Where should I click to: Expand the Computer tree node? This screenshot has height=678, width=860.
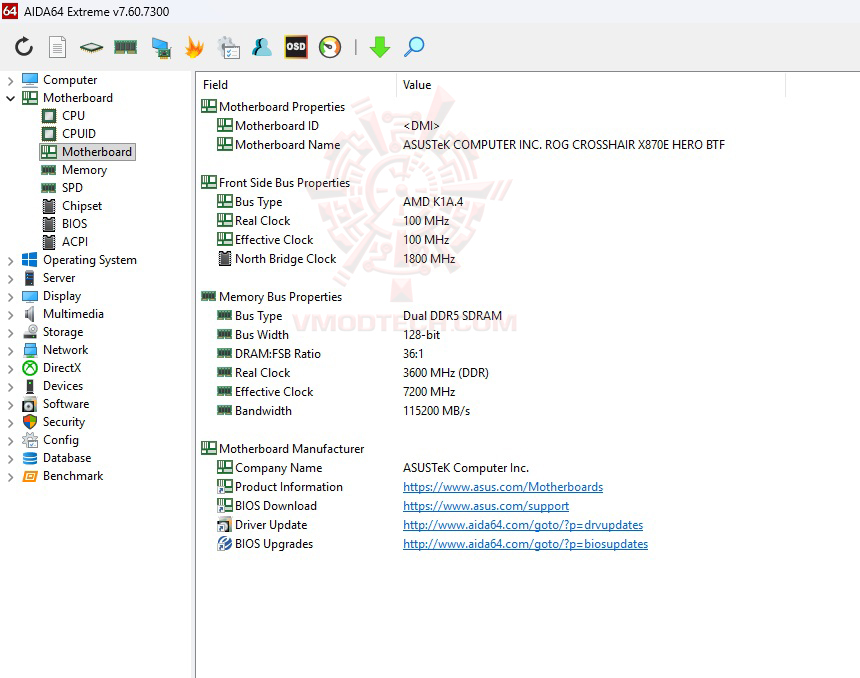pos(10,81)
